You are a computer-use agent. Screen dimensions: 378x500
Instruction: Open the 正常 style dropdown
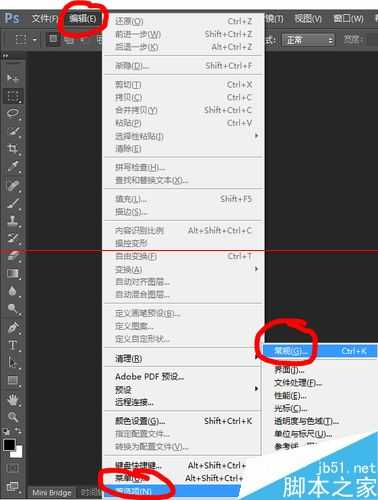(308, 40)
